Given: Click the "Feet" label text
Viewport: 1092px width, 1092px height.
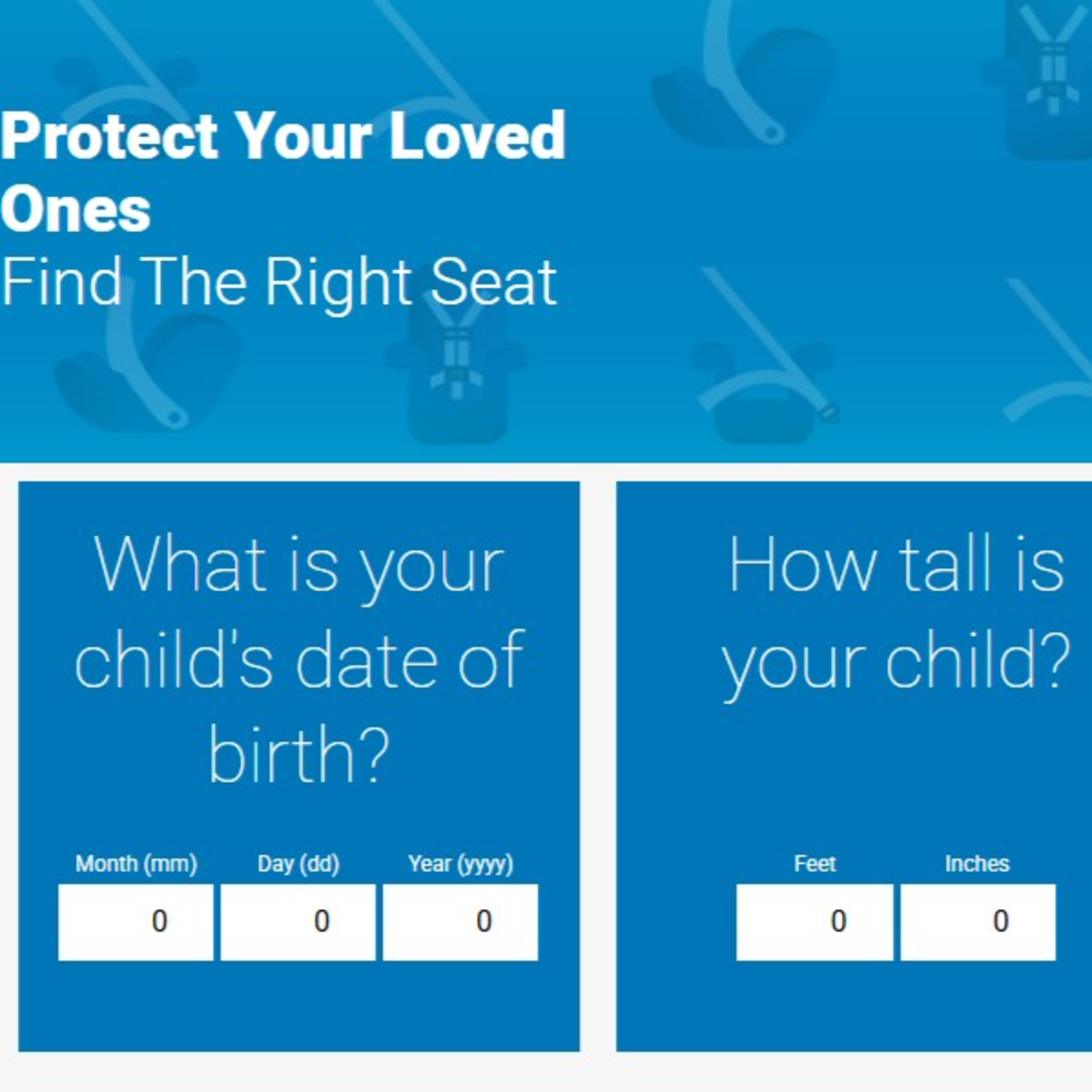Looking at the screenshot, I should (814, 864).
